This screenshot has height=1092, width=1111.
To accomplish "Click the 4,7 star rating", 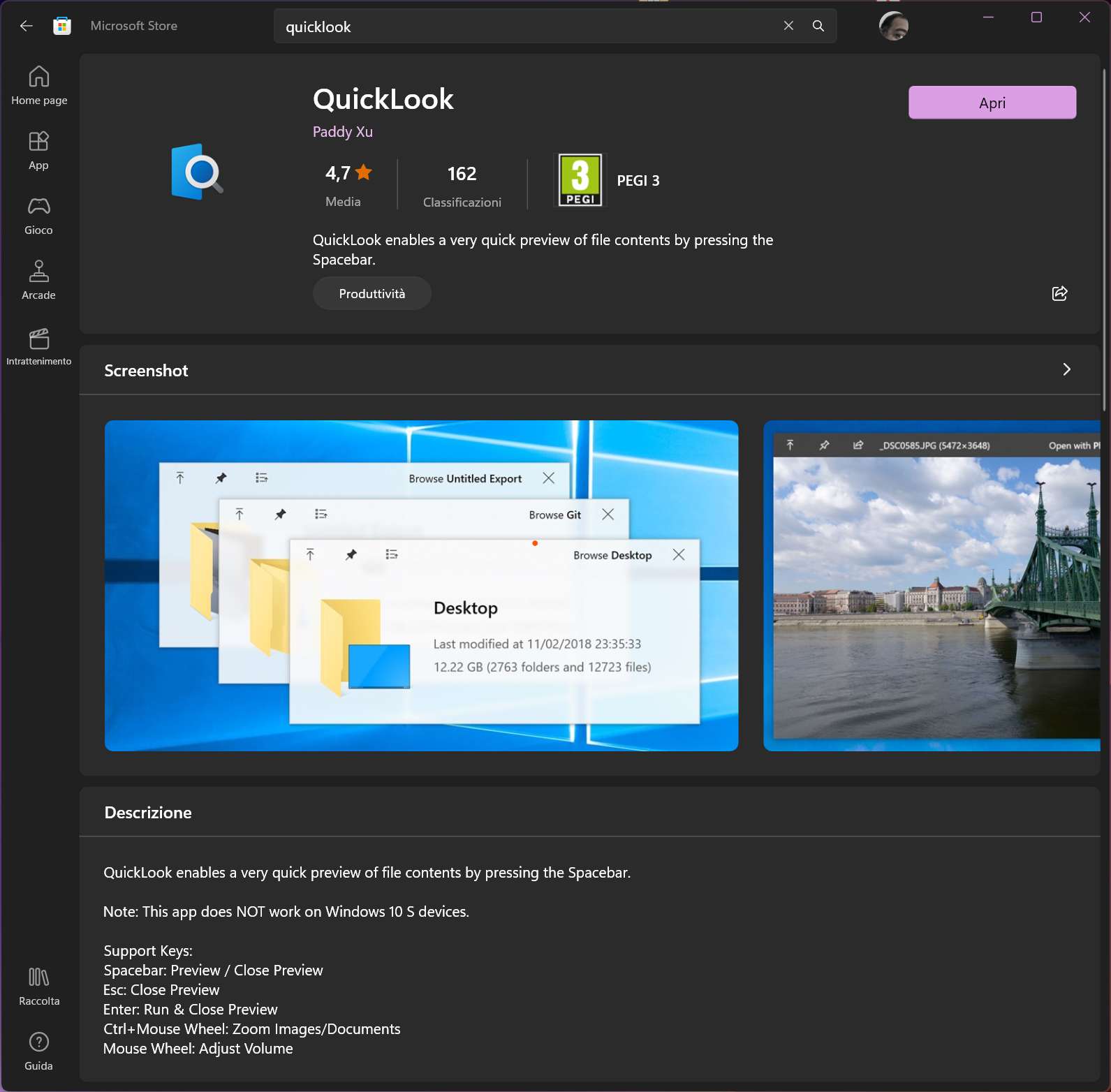I will coord(348,172).
